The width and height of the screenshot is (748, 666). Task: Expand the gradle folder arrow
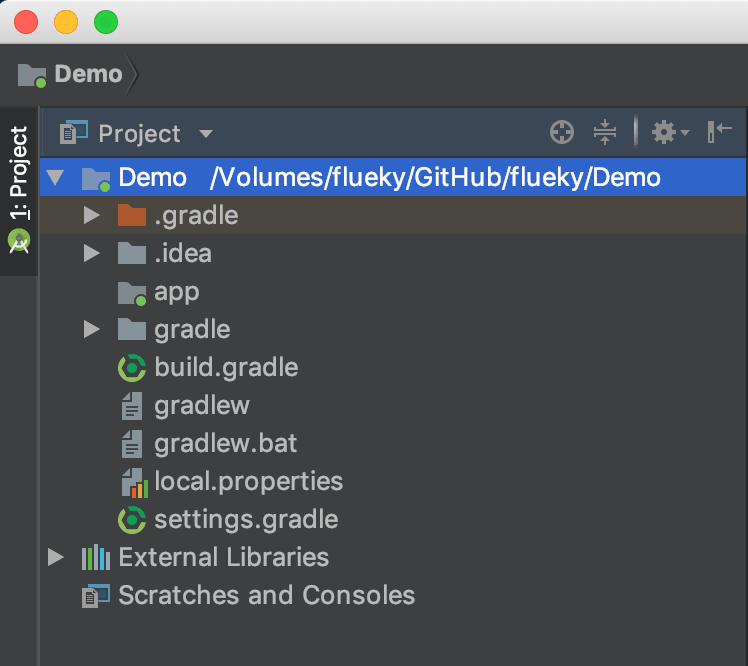click(x=92, y=330)
